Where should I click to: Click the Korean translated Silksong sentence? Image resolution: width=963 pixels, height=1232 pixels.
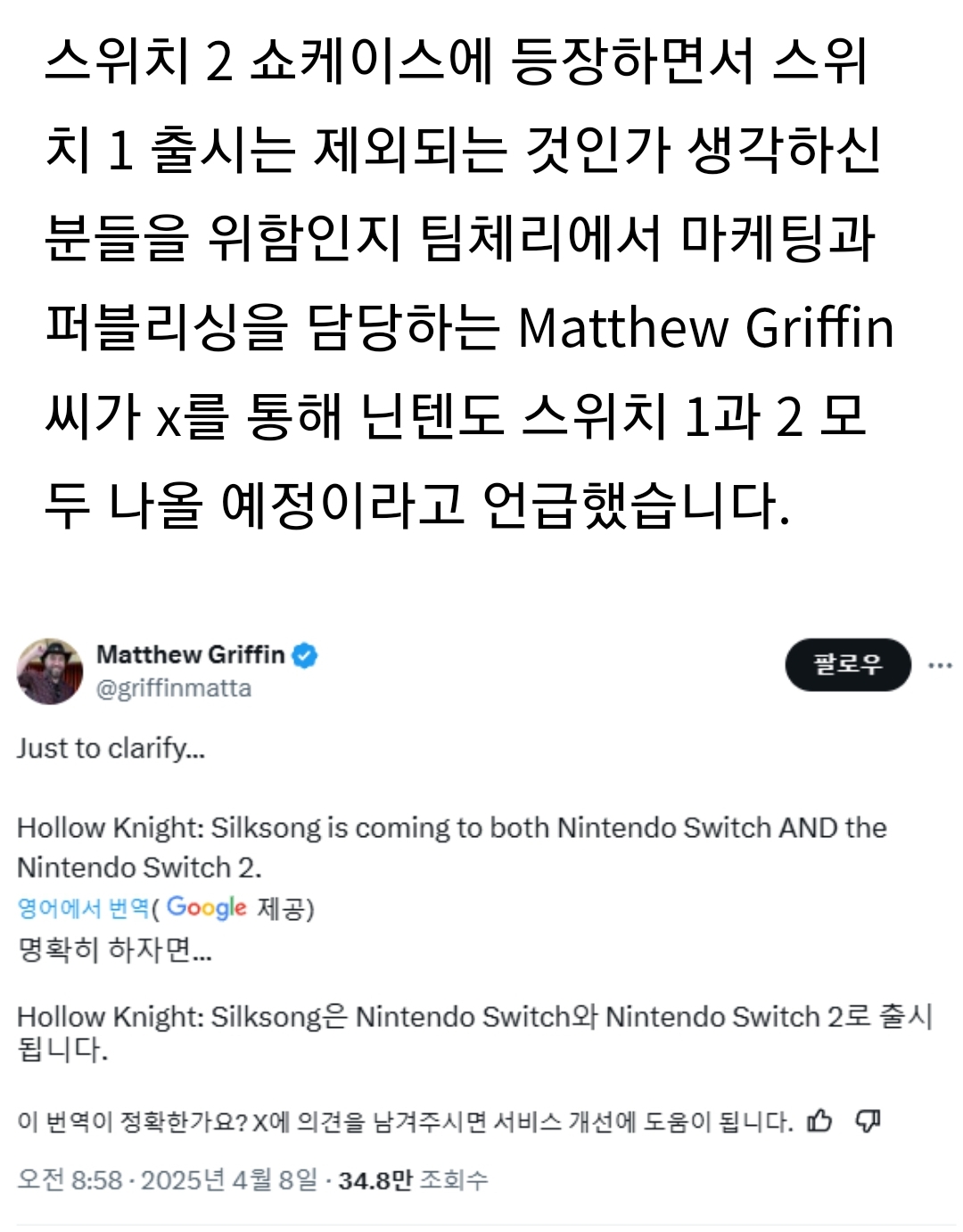(473, 1032)
